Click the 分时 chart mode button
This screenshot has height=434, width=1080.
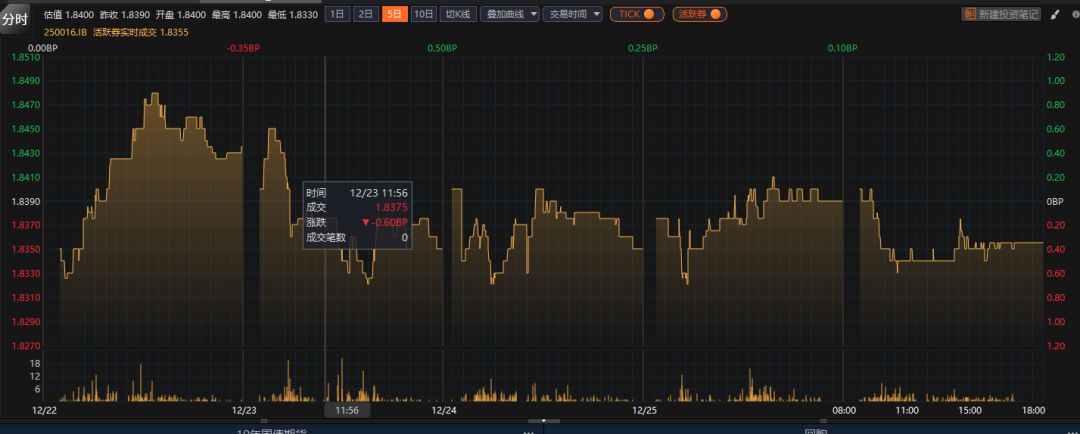(x=16, y=19)
